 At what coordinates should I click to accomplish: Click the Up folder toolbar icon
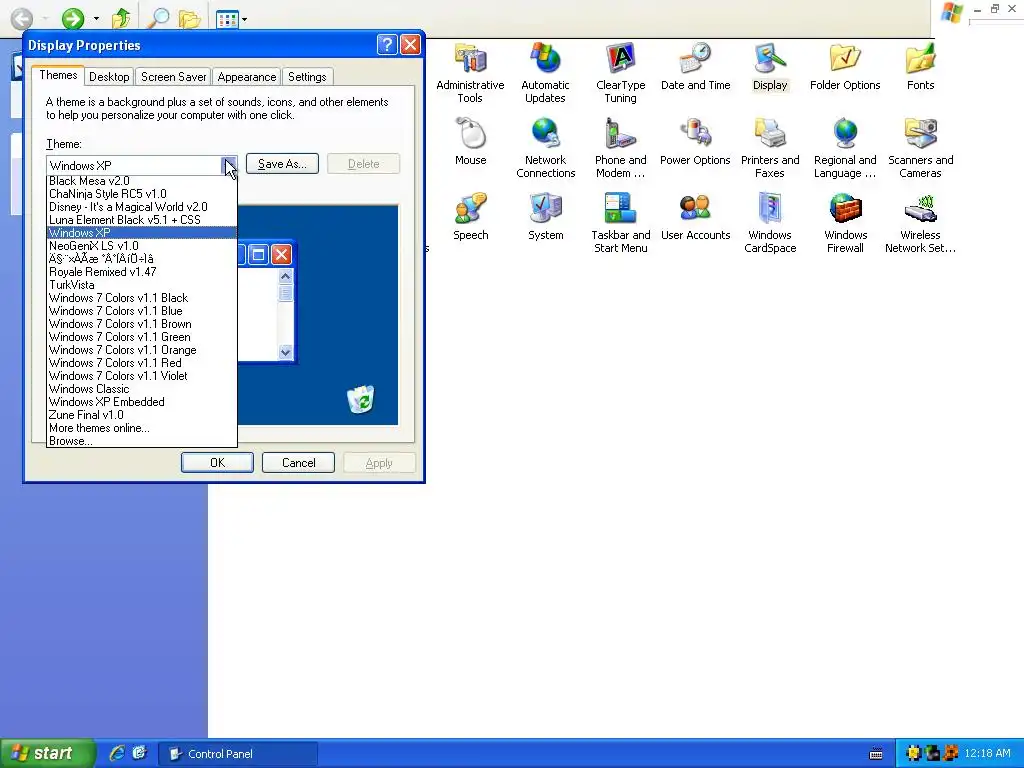121,18
